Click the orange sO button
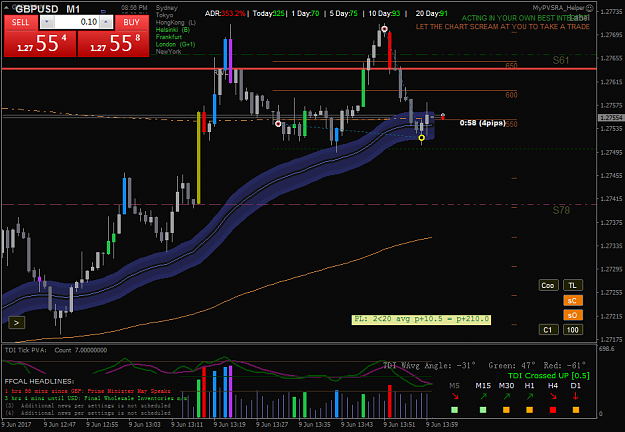Screen dimensions: 625x432 click(x=573, y=315)
